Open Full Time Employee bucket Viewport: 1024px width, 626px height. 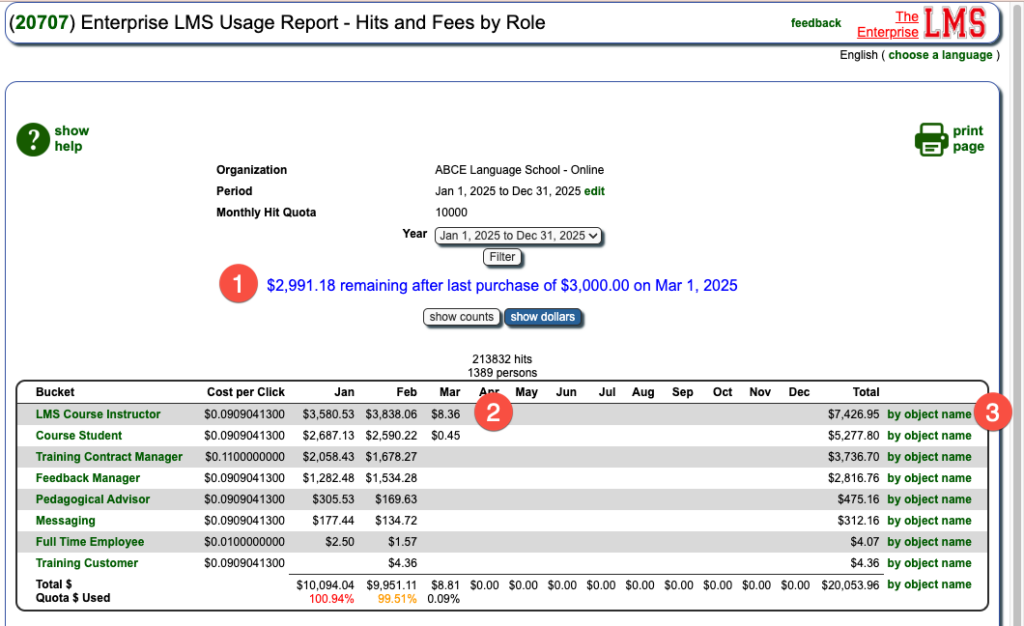tap(89, 542)
